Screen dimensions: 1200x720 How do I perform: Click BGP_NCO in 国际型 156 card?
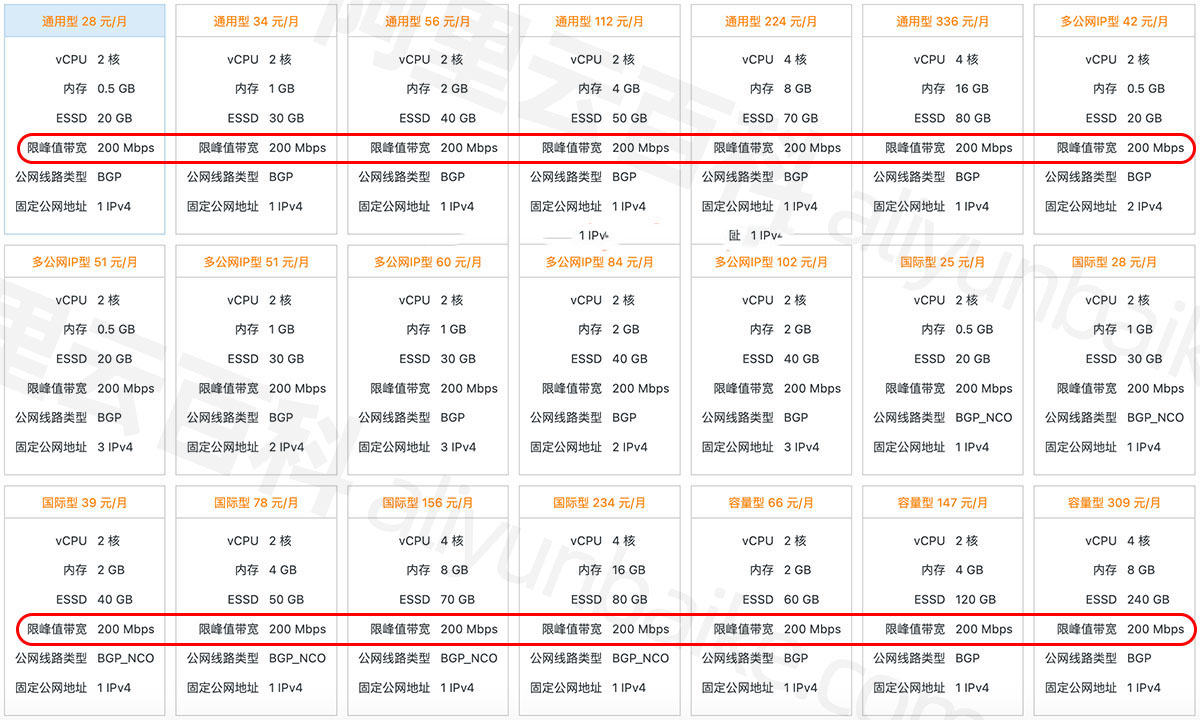coord(469,659)
